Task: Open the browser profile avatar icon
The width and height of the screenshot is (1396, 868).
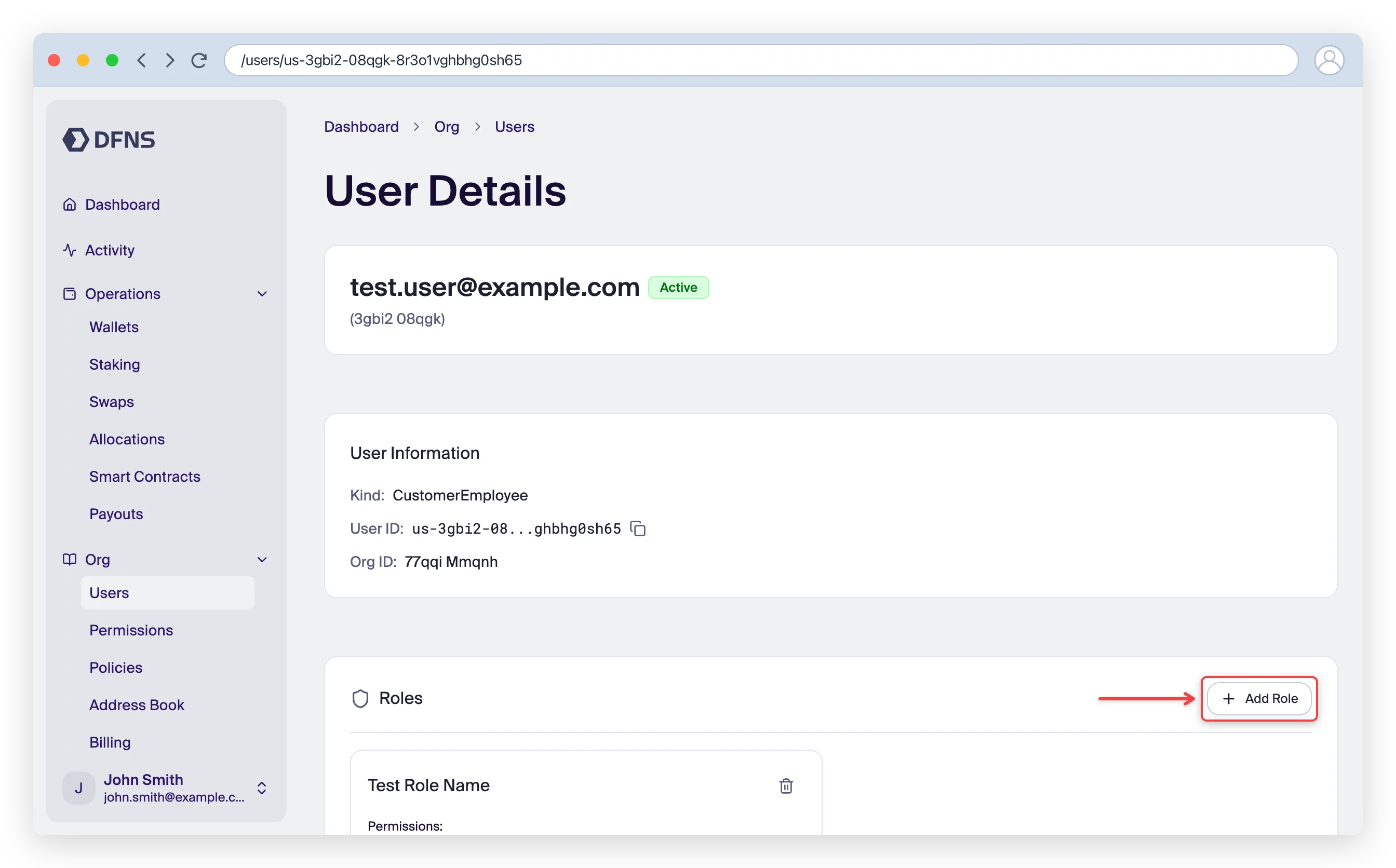Action: (x=1329, y=60)
